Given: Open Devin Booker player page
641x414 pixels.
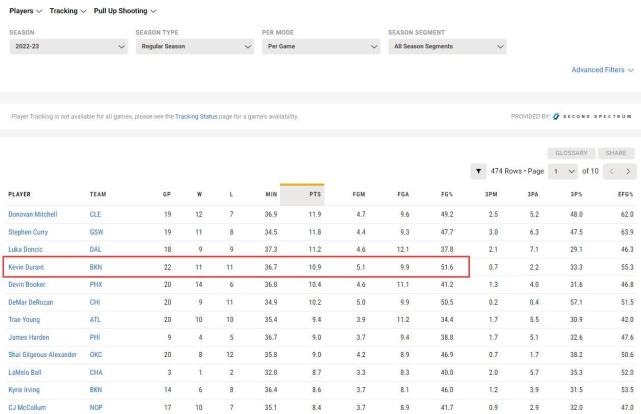Looking at the screenshot, I should tap(27, 284).
